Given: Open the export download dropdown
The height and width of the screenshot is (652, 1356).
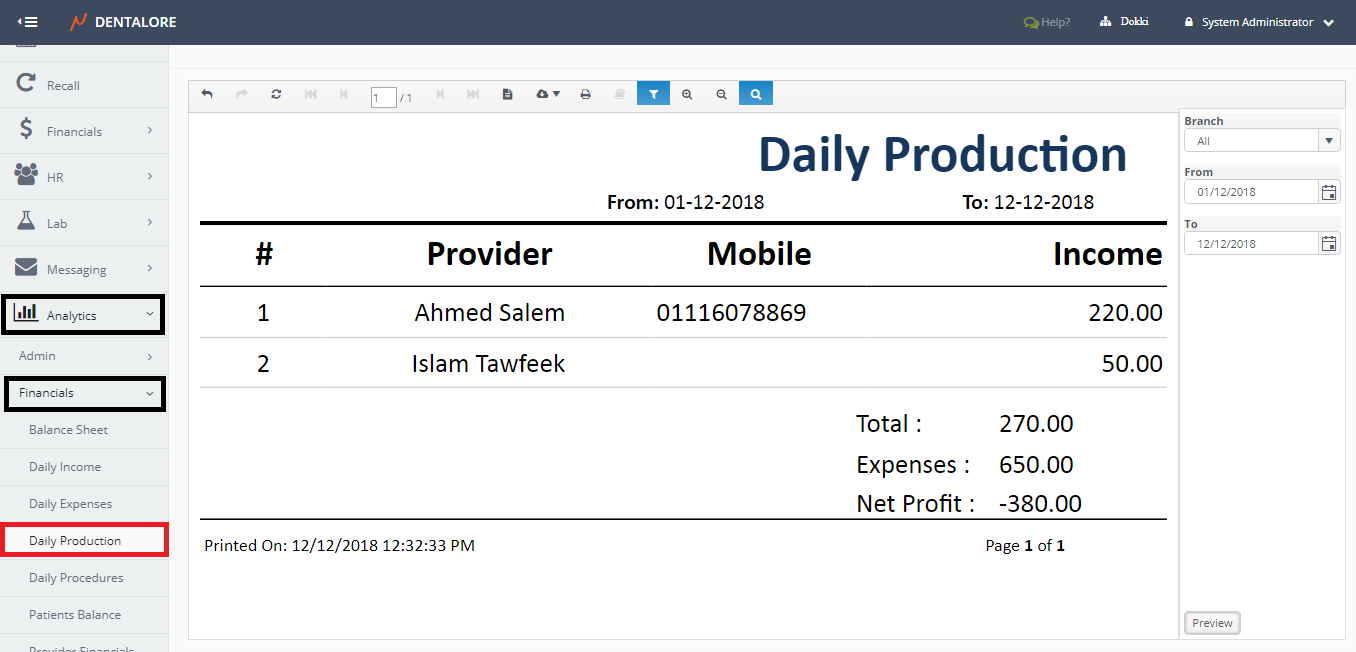Looking at the screenshot, I should pos(548,94).
